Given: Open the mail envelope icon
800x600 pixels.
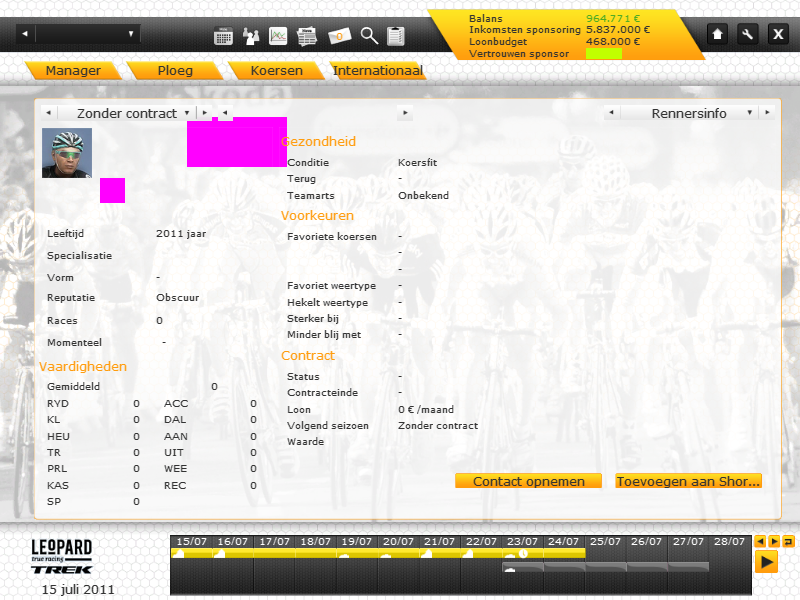Looking at the screenshot, I should [x=340, y=36].
